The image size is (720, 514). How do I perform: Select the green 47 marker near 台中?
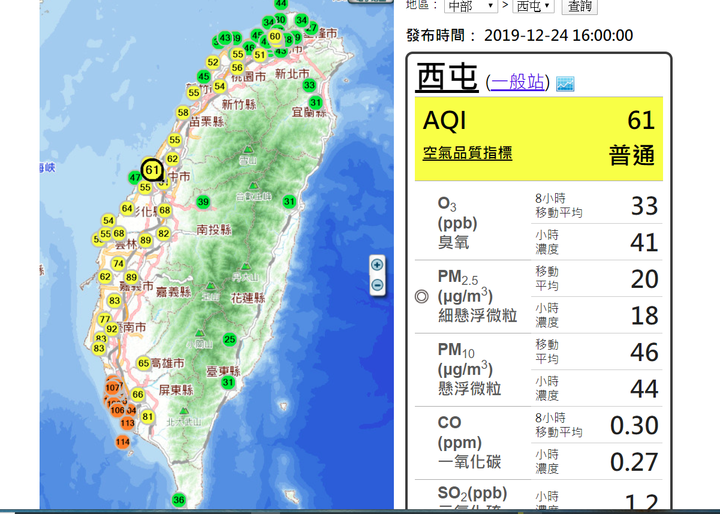135,178
